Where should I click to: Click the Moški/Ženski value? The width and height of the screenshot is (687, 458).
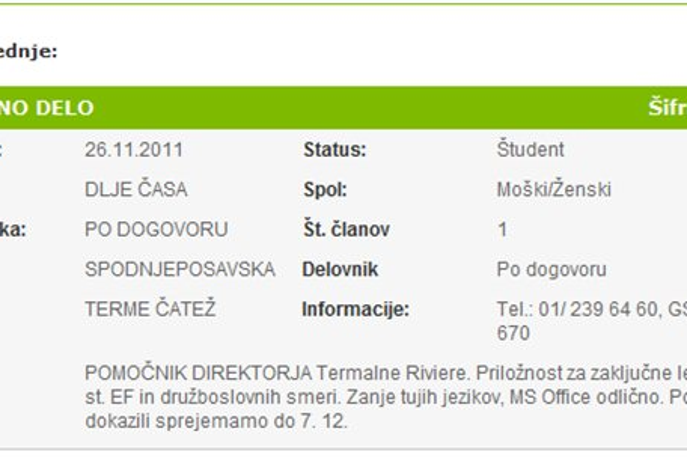[554, 190]
